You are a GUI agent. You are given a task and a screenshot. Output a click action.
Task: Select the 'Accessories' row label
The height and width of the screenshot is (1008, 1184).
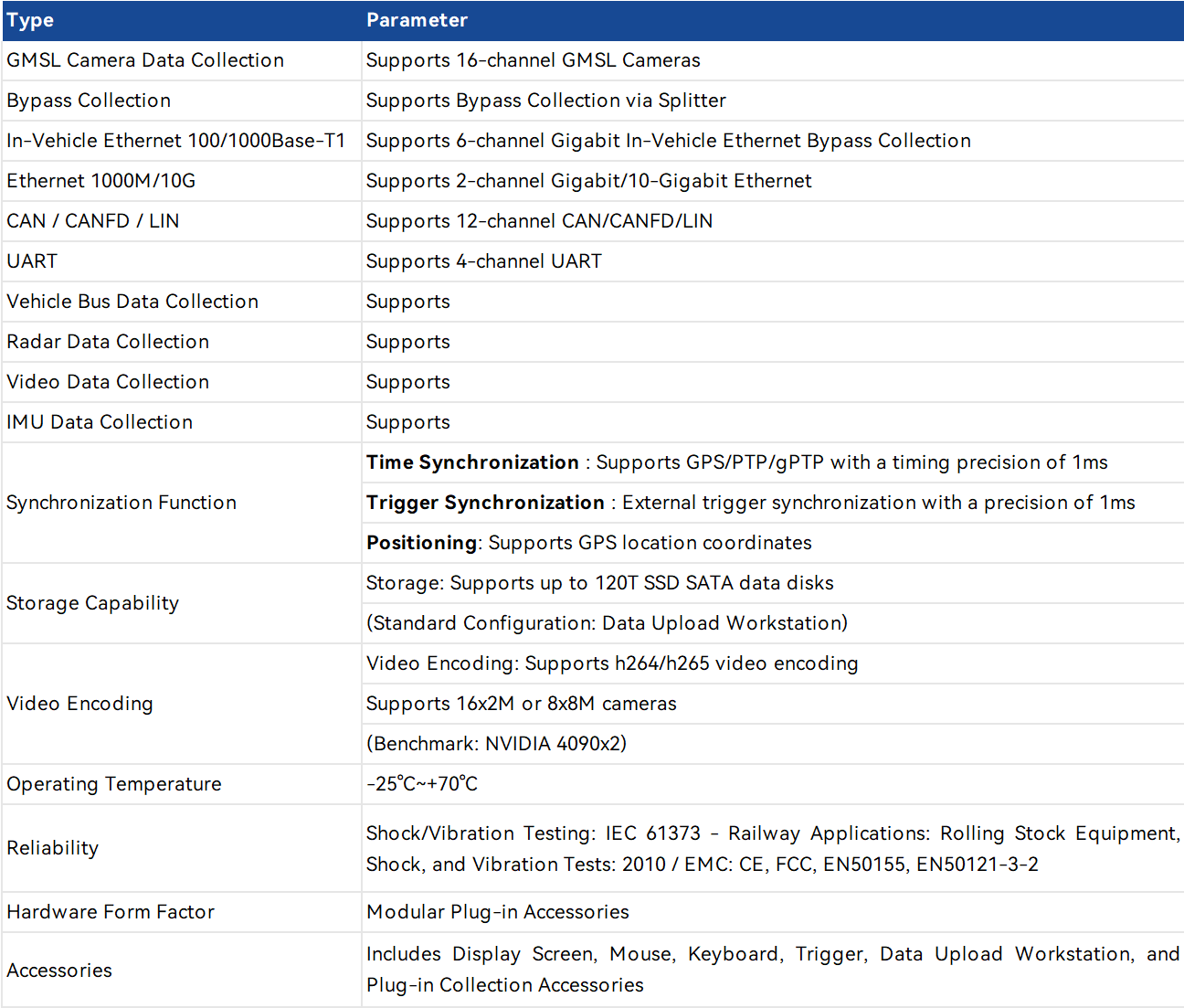(x=59, y=971)
